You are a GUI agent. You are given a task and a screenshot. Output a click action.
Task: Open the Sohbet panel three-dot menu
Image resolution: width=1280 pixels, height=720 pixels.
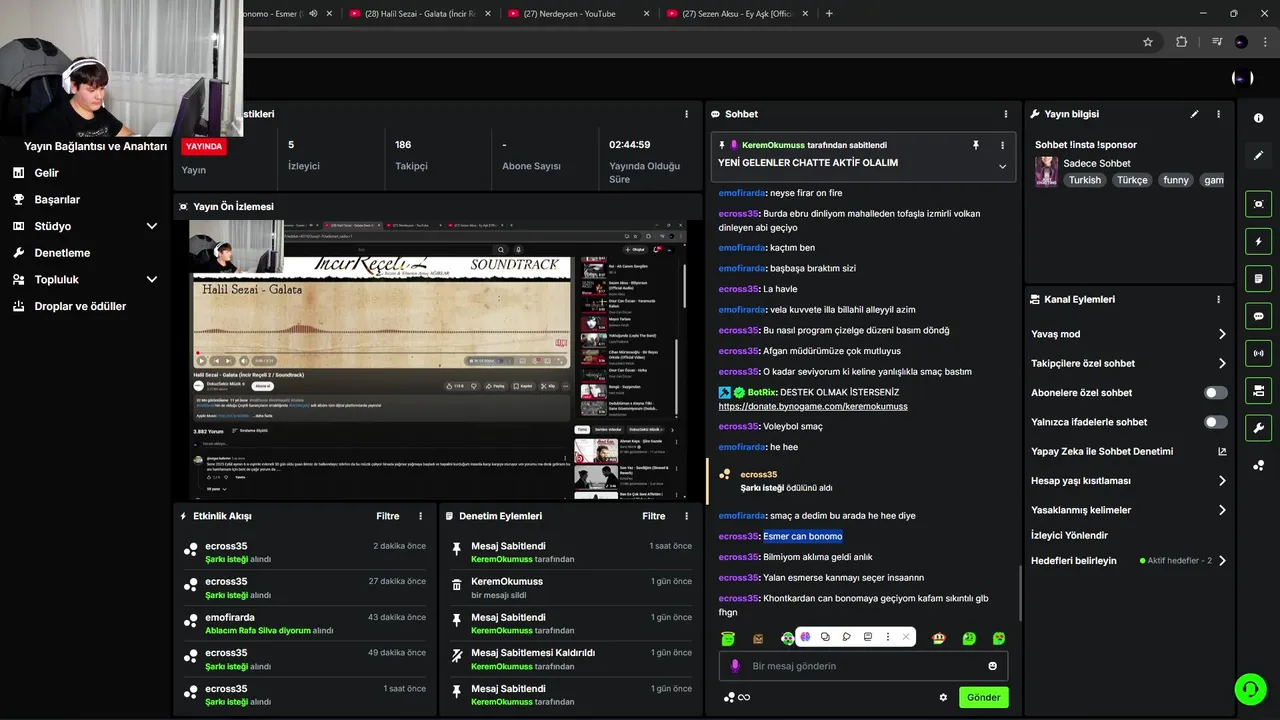tap(1006, 114)
